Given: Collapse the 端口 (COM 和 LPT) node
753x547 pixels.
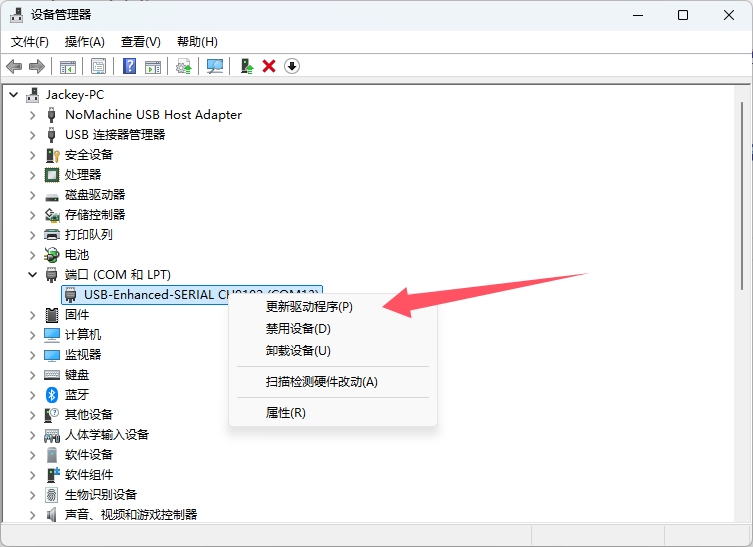Looking at the screenshot, I should (32, 274).
